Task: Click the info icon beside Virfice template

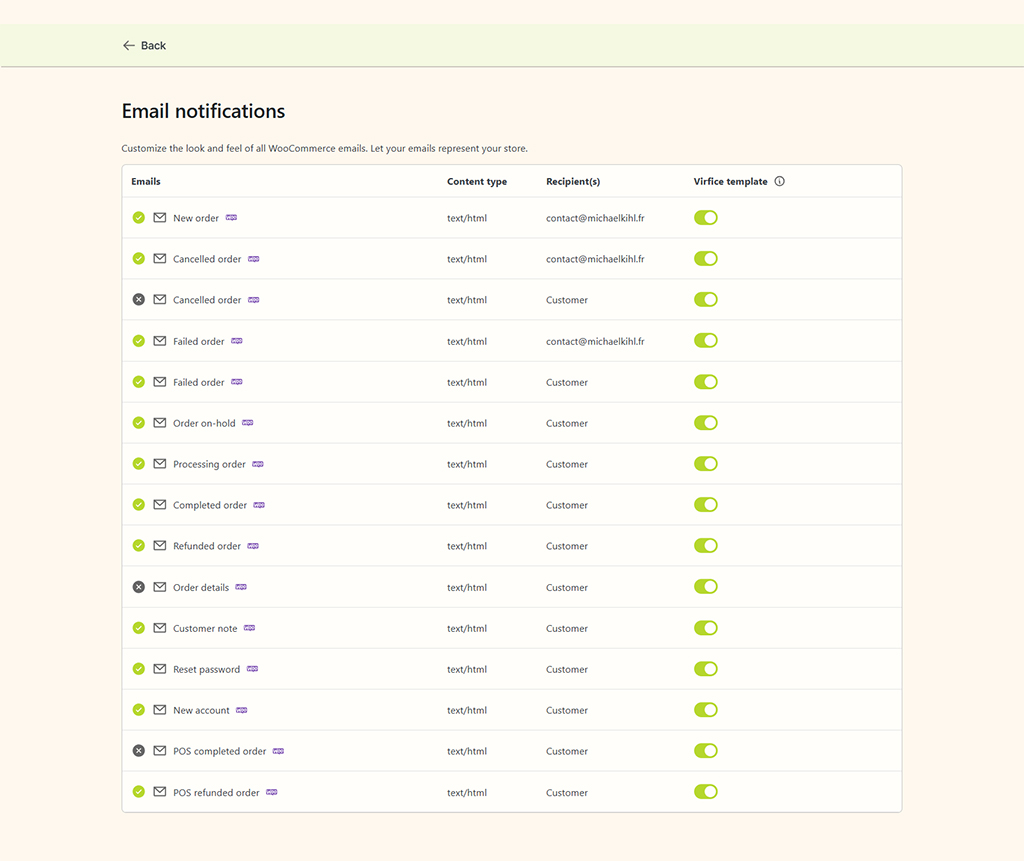Action: tap(780, 182)
